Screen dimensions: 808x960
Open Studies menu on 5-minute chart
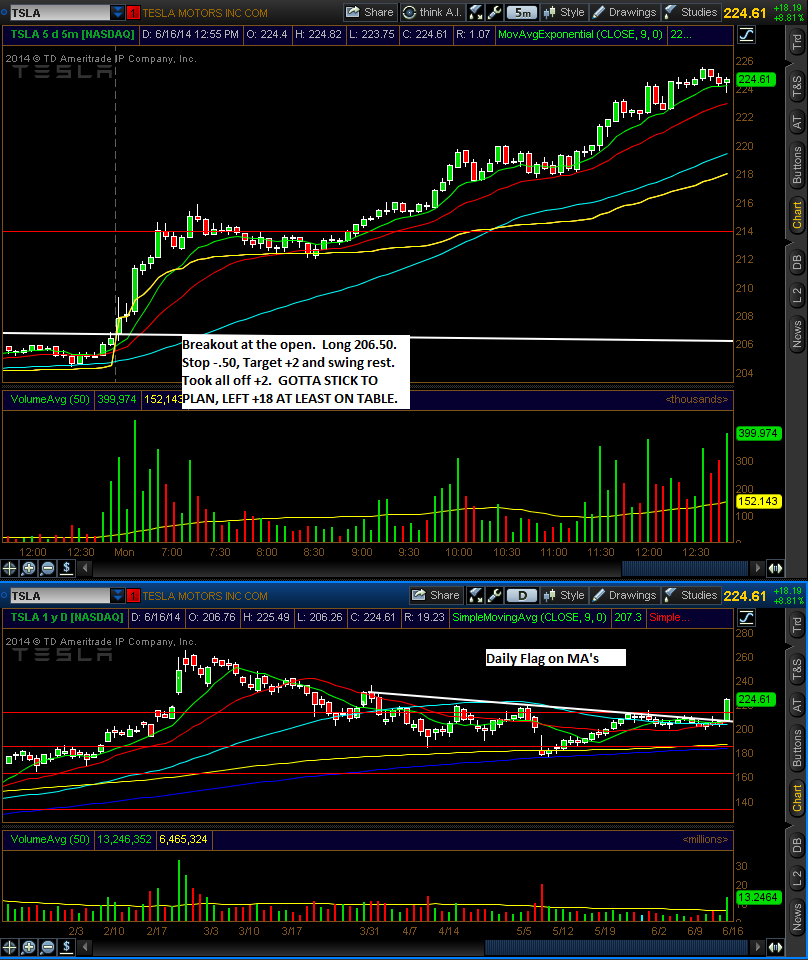pyautogui.click(x=691, y=12)
